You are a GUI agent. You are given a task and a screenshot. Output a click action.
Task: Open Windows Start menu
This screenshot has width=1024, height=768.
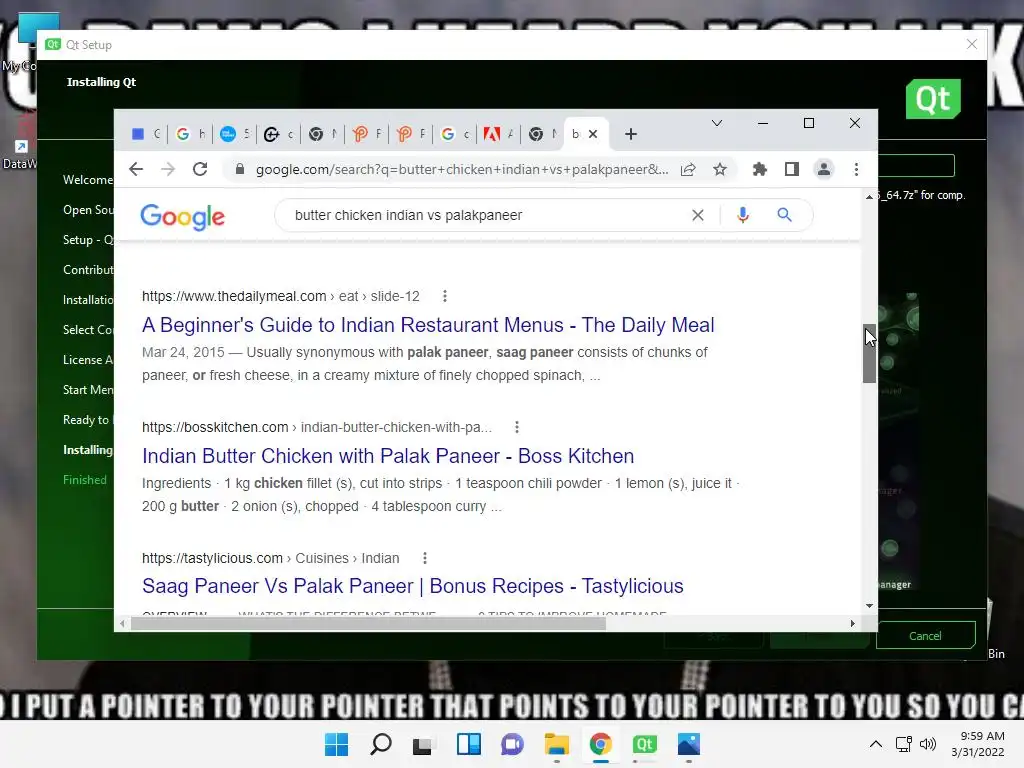coord(336,744)
